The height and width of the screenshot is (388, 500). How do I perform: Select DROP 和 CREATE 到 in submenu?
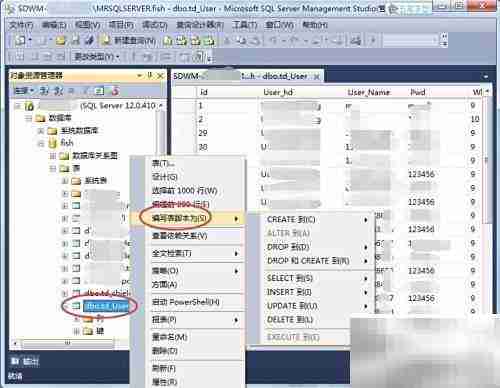[x=317, y=261]
